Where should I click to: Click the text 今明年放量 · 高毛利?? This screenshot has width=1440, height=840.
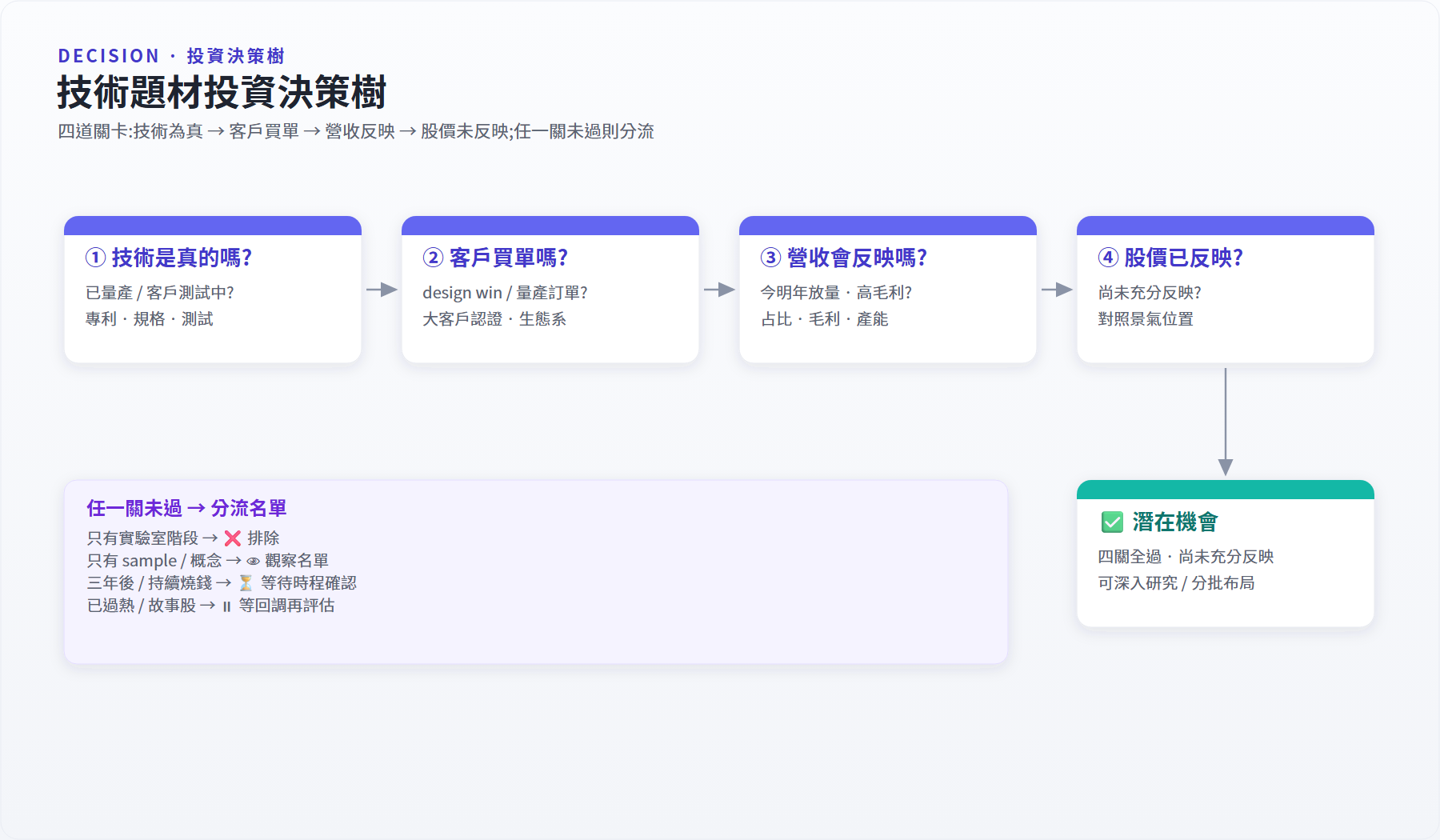pos(837,293)
